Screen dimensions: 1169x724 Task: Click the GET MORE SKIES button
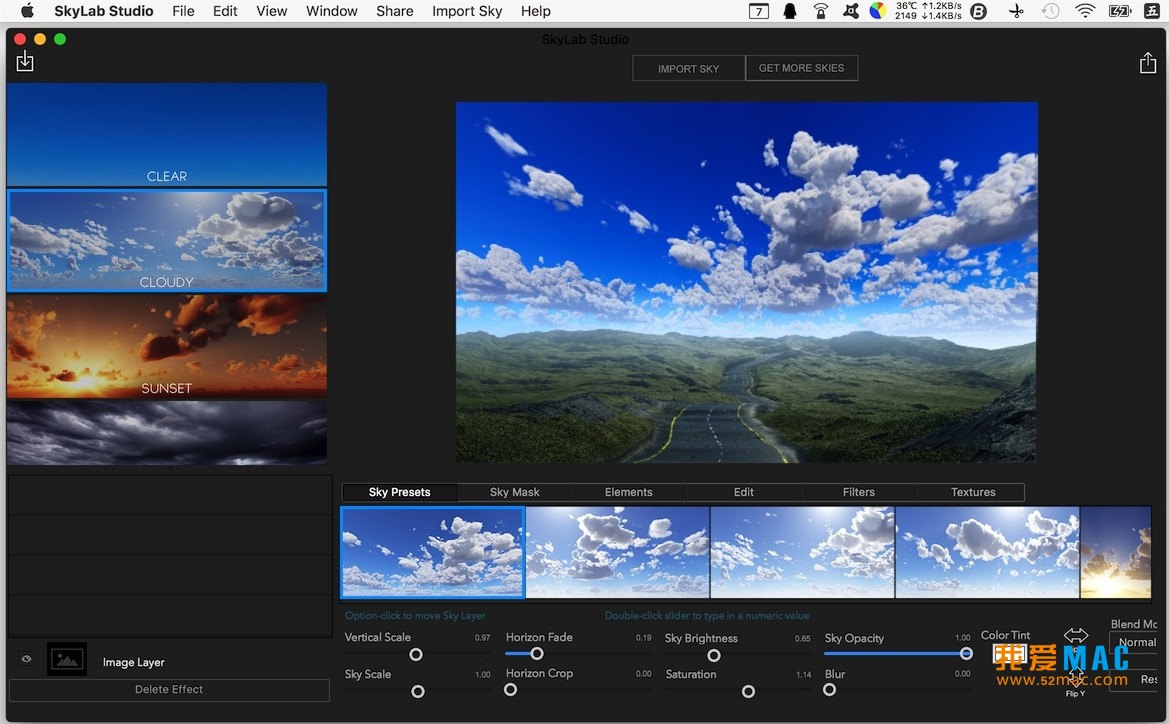coord(801,68)
